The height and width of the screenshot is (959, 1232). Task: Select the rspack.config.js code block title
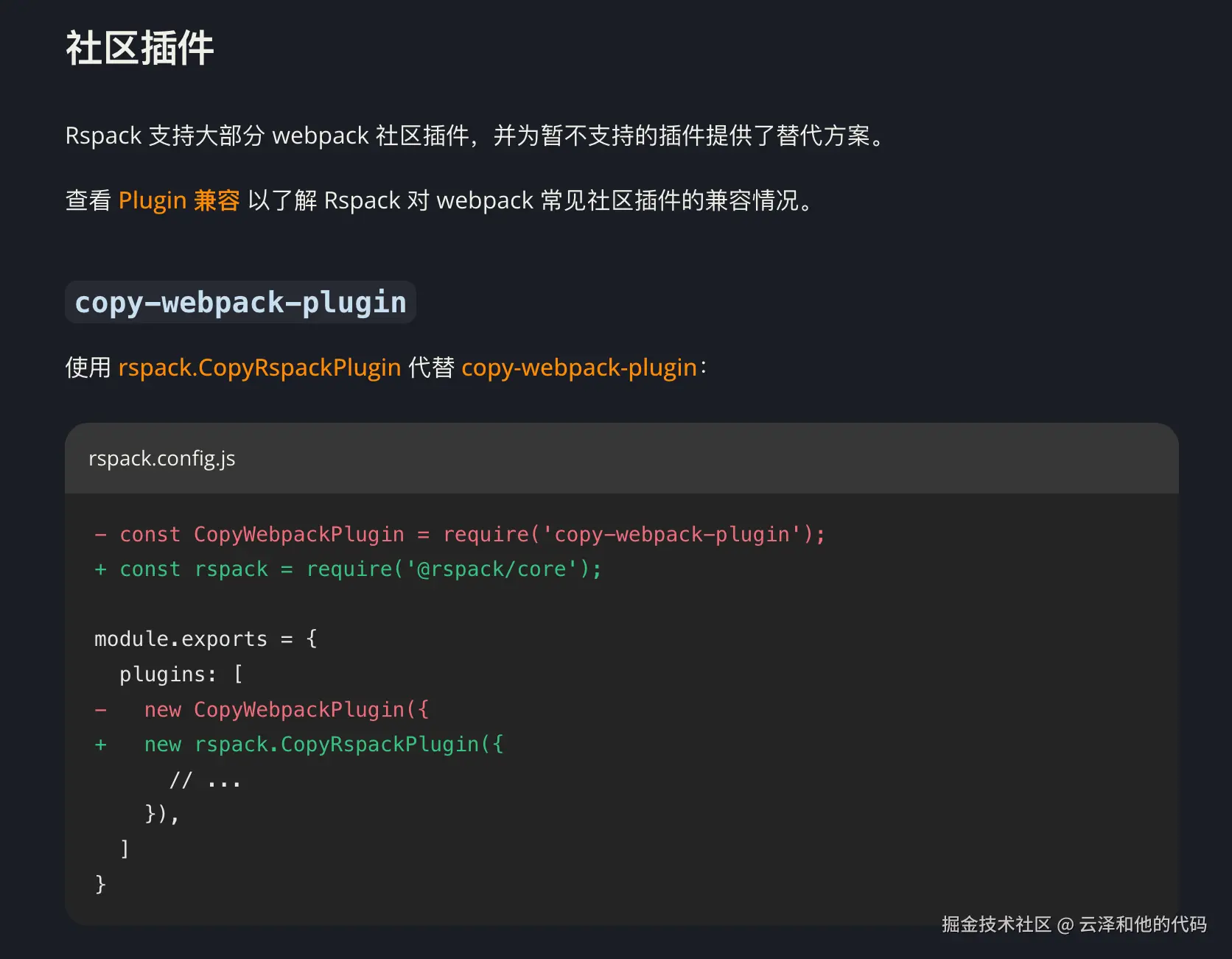(161, 458)
